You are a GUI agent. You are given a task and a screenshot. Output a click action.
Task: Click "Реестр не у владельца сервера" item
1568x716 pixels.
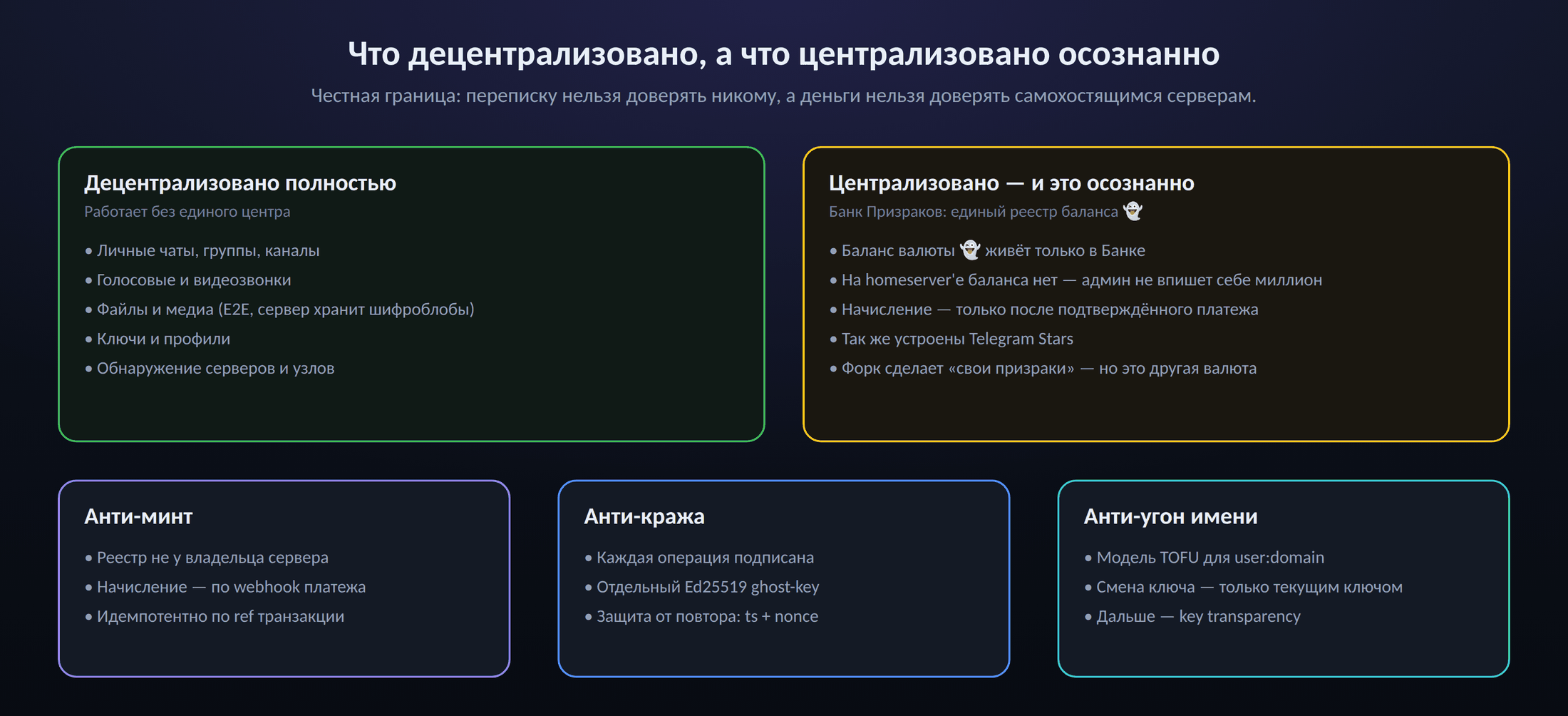(207, 558)
